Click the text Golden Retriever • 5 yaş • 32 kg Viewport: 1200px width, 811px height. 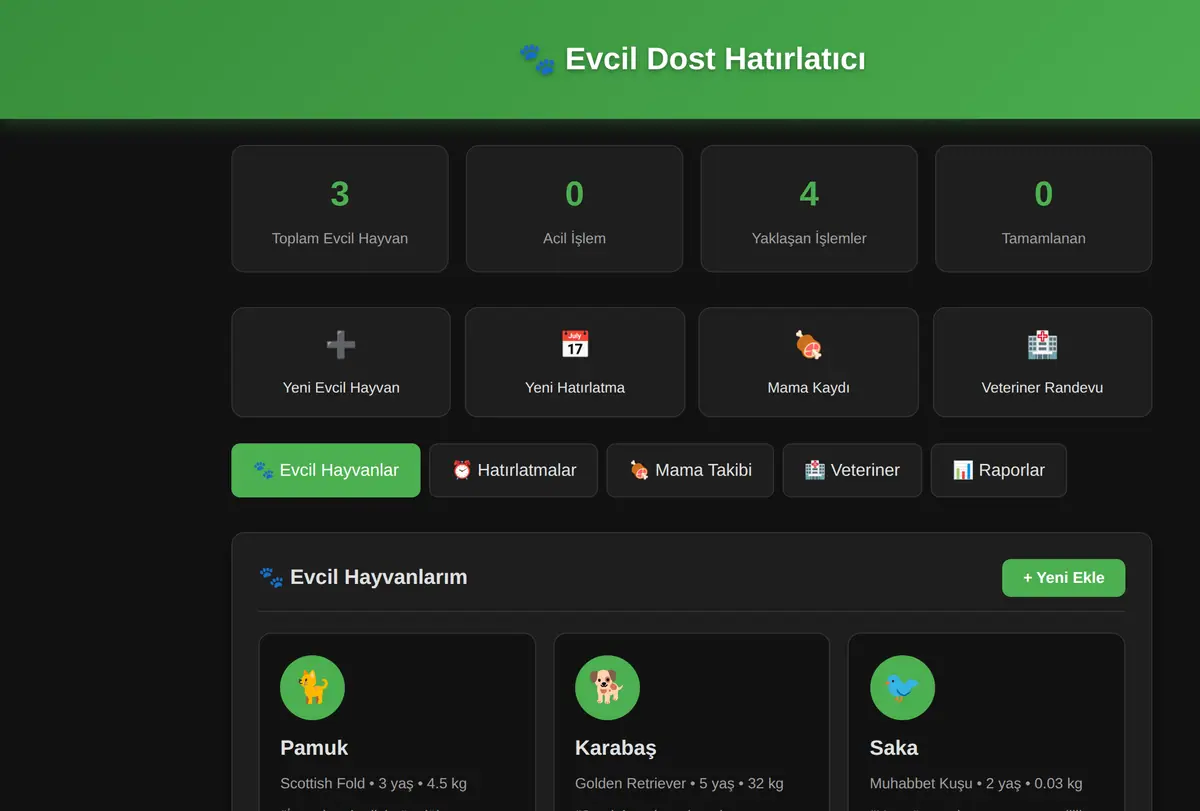point(679,784)
